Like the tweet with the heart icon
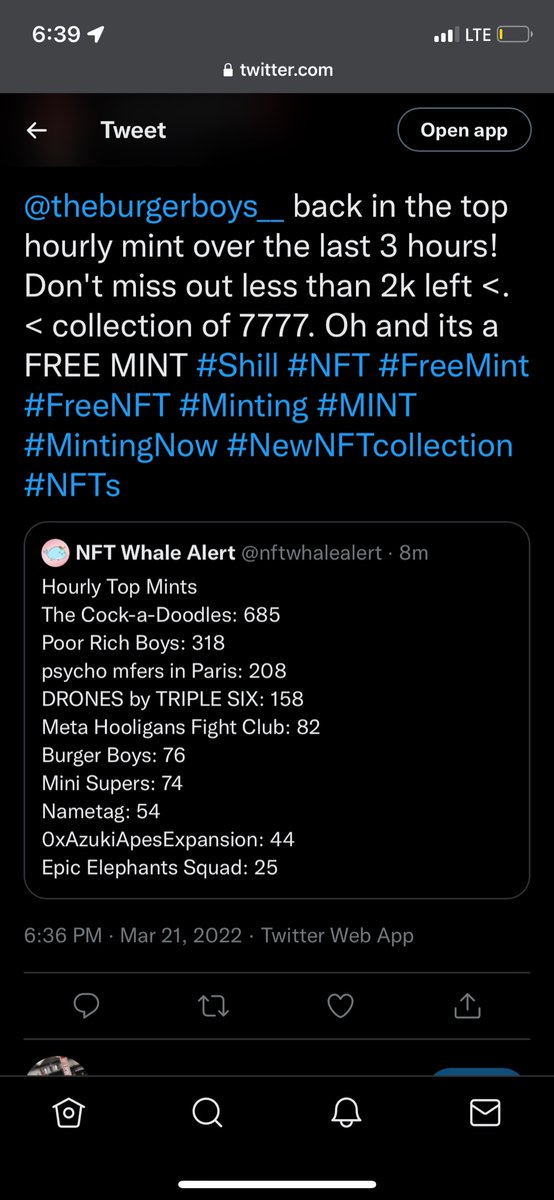554x1200 pixels. [341, 1005]
